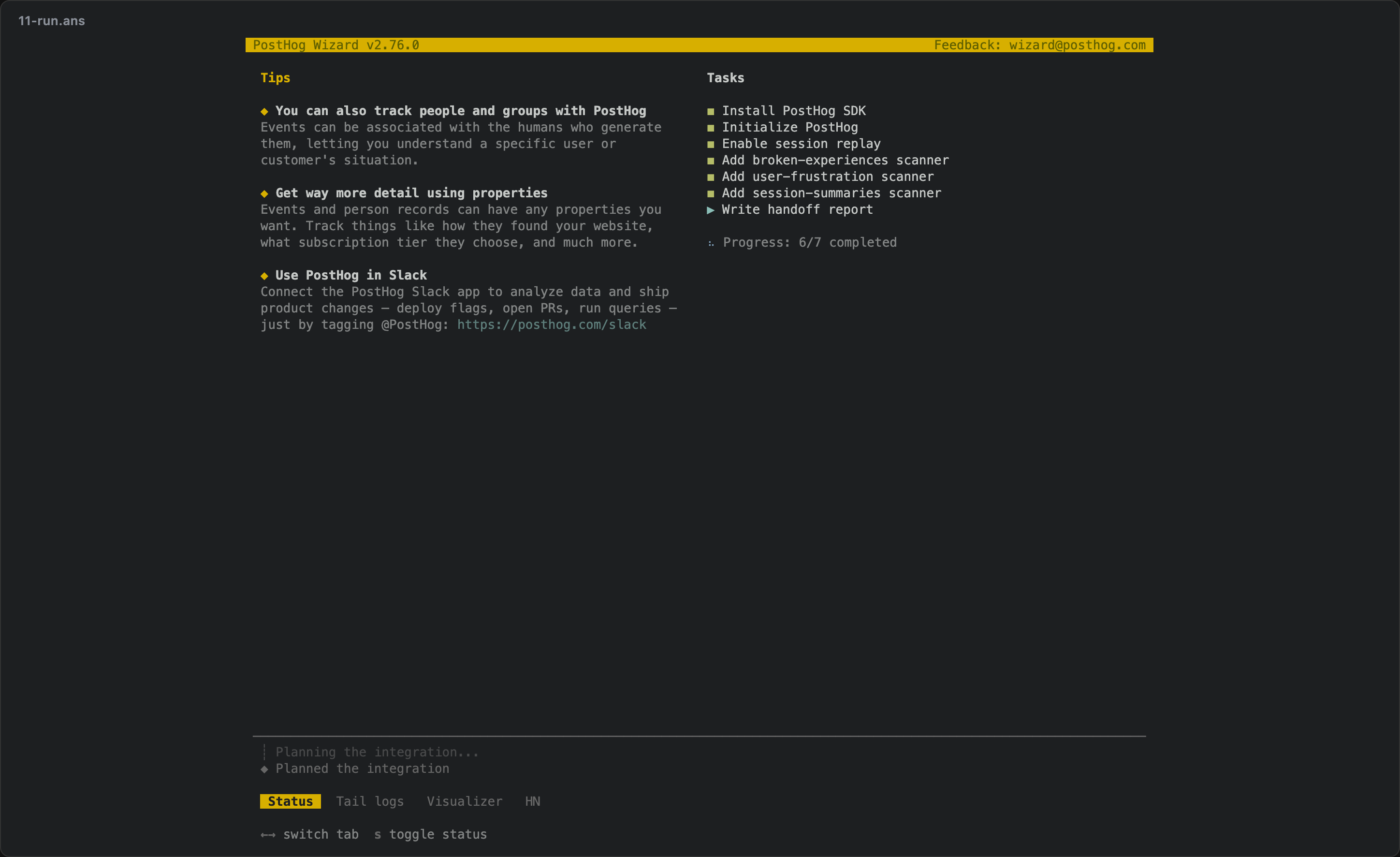
Task: Click the square beside Add user-frustration scanner
Action: (710, 177)
